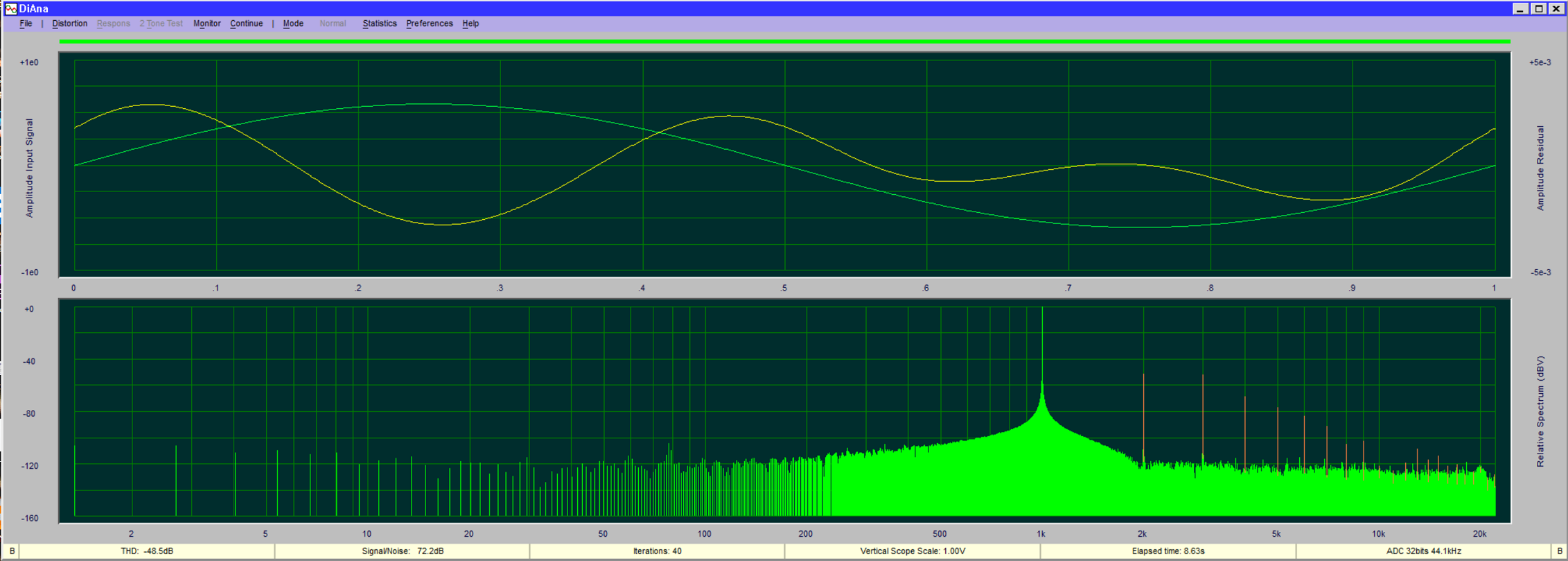
Task: Click the Elapsed time 8.63s field
Action: point(1168,551)
